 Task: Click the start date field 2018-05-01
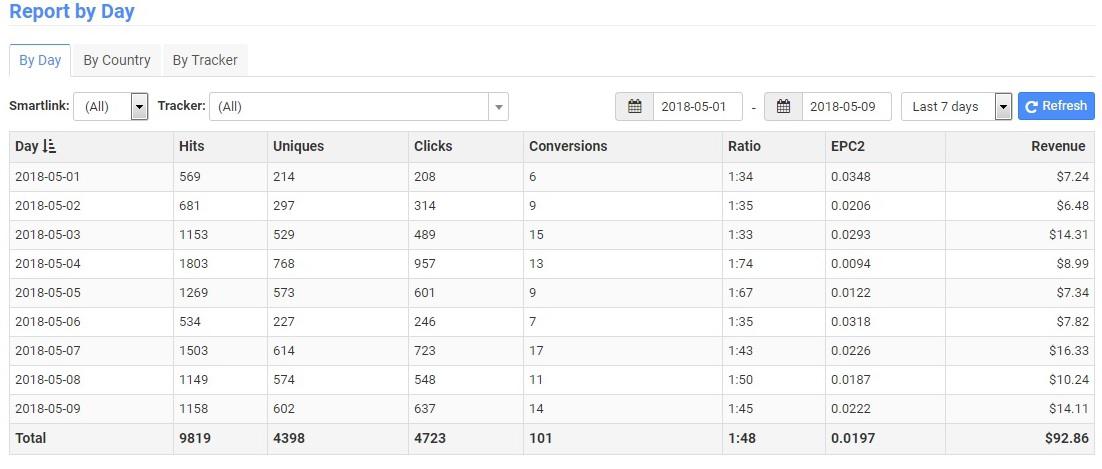coord(698,107)
